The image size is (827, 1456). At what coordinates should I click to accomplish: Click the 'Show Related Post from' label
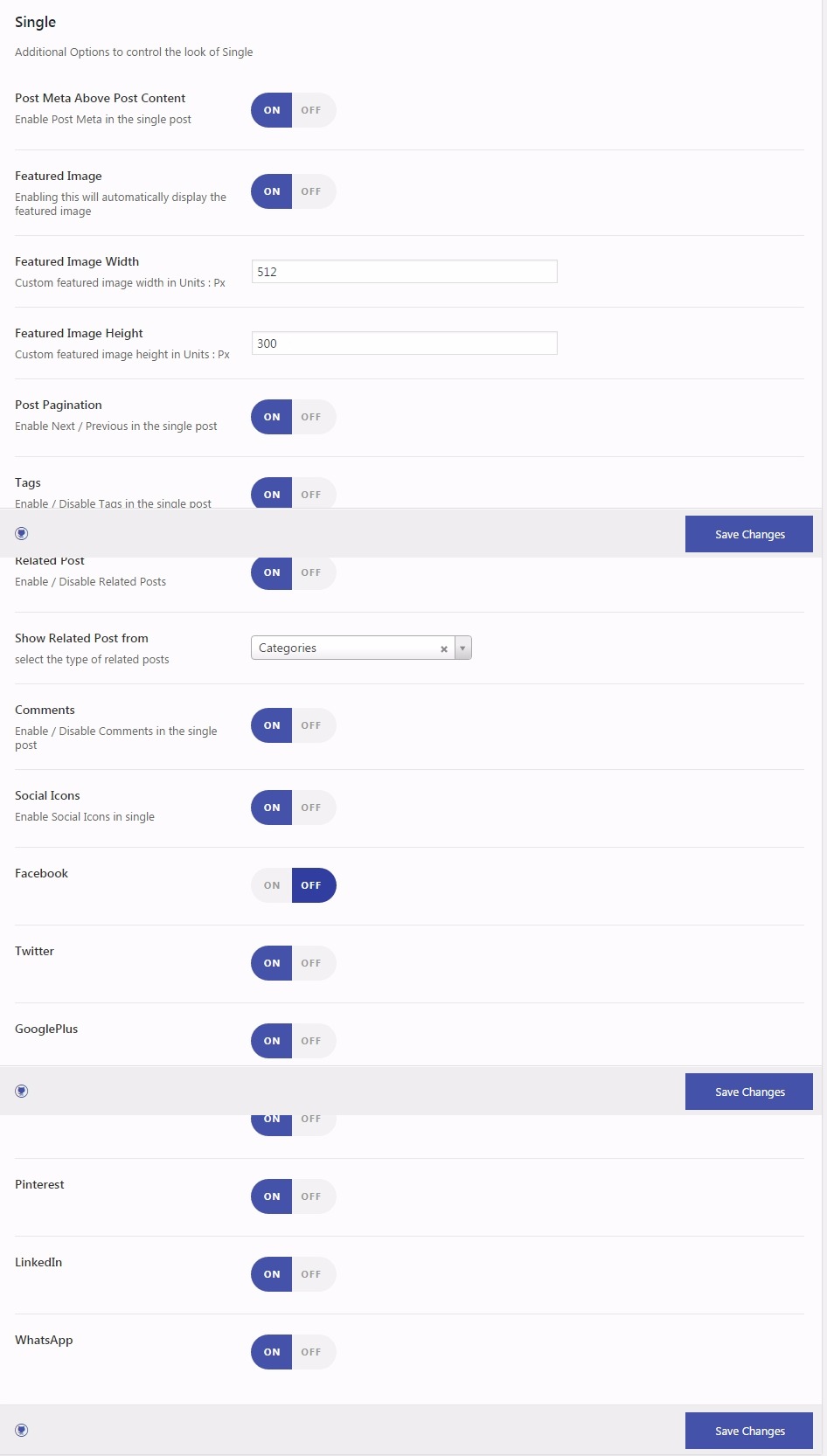pos(81,638)
